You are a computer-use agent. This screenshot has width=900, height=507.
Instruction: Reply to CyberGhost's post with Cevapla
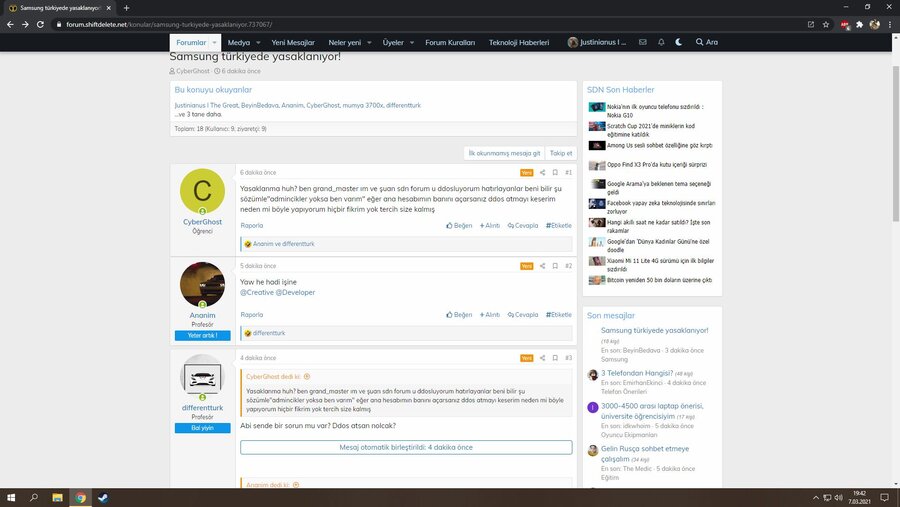coord(523,226)
